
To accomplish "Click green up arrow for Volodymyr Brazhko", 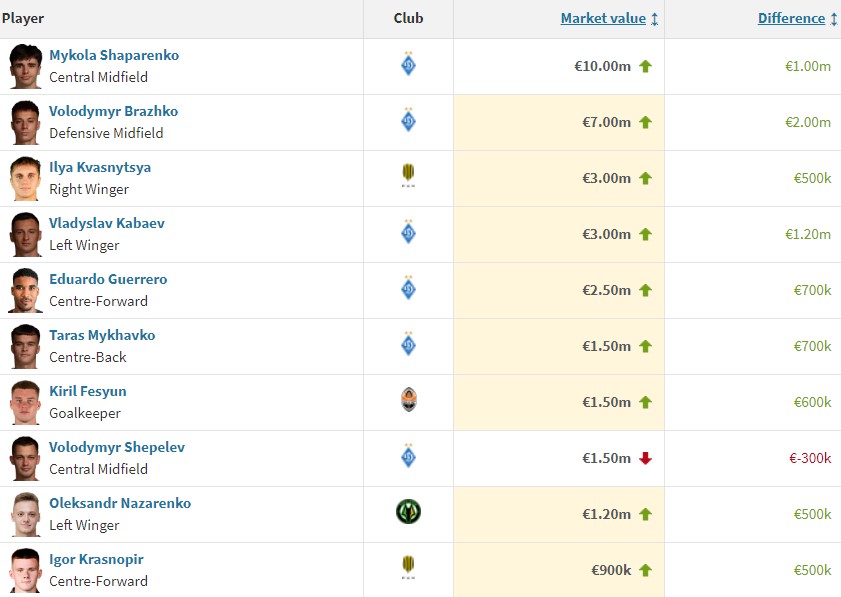I will coord(645,123).
